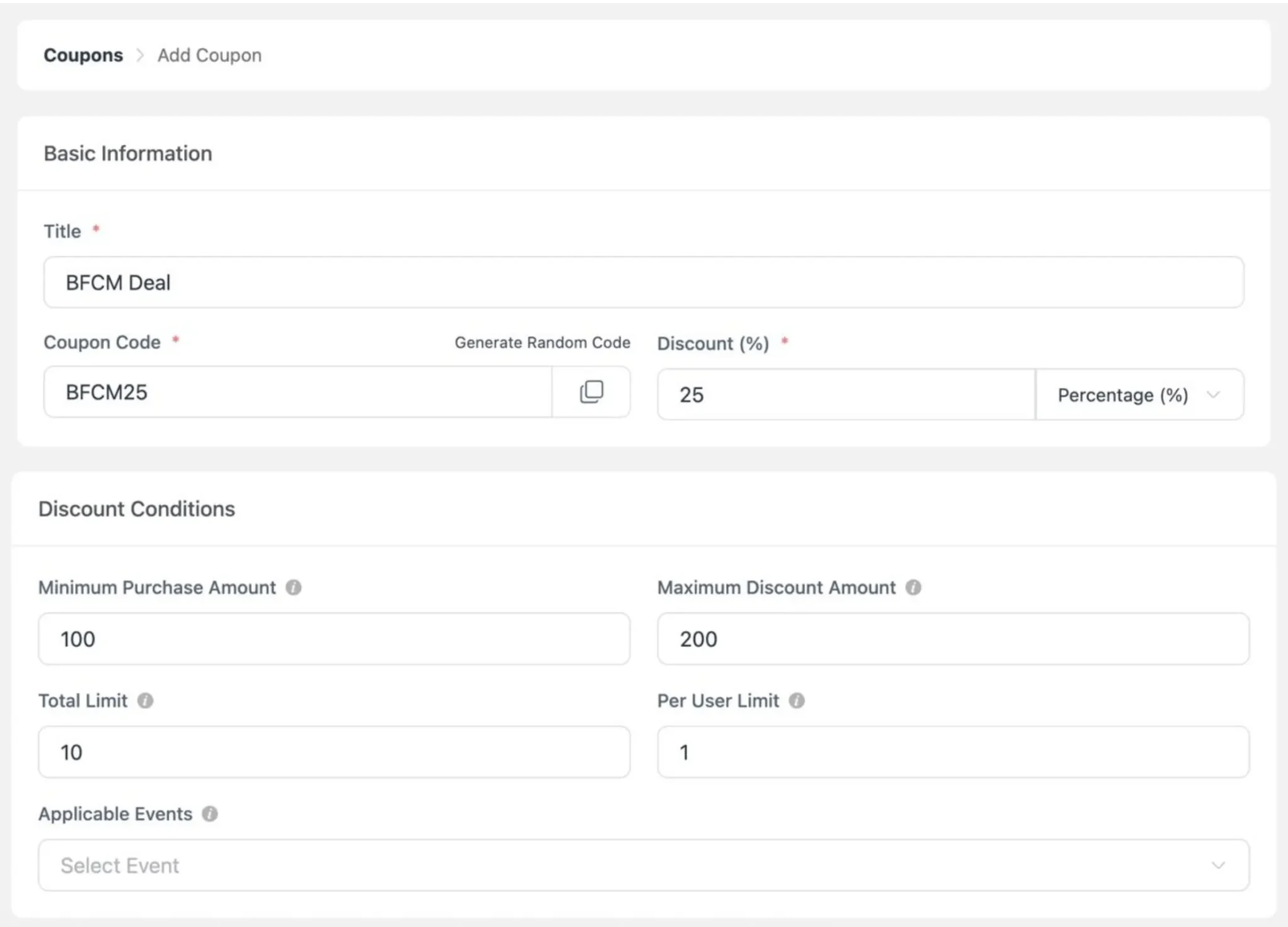Select the Add Coupon breadcrumb item

(208, 55)
